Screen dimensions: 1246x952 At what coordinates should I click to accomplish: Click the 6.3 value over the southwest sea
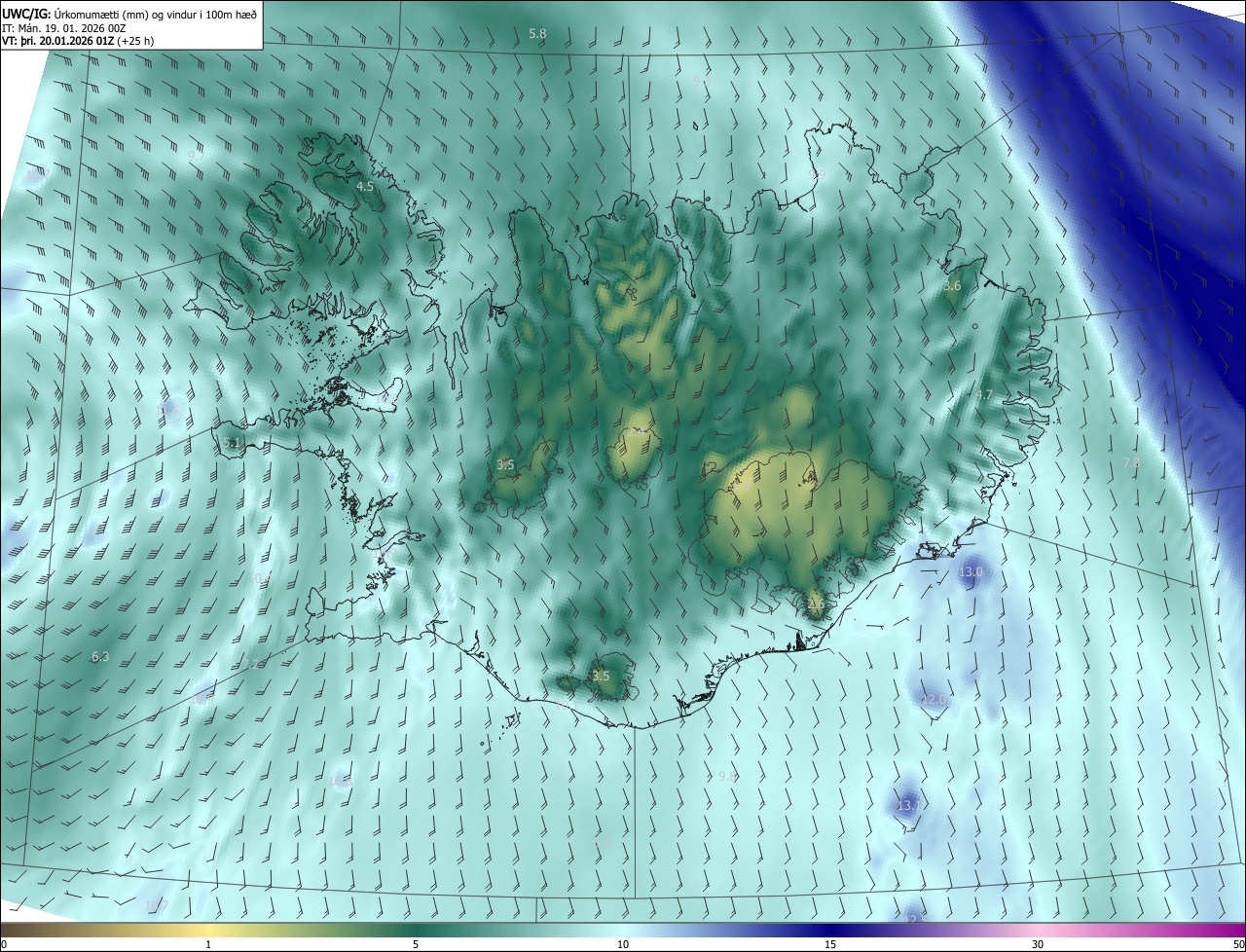coord(100,658)
